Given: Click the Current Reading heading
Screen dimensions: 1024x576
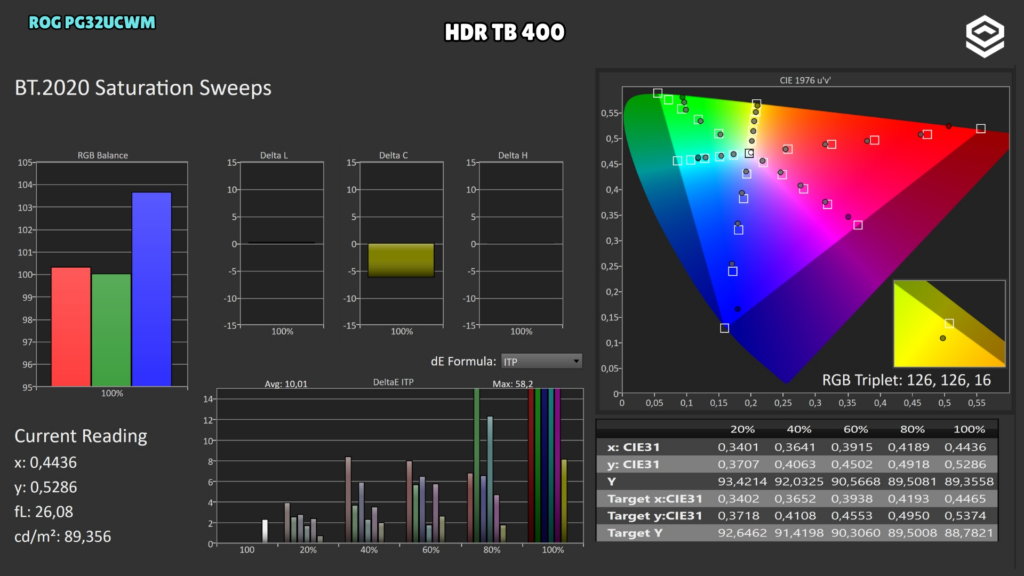Looking at the screenshot, I should click(x=81, y=436).
